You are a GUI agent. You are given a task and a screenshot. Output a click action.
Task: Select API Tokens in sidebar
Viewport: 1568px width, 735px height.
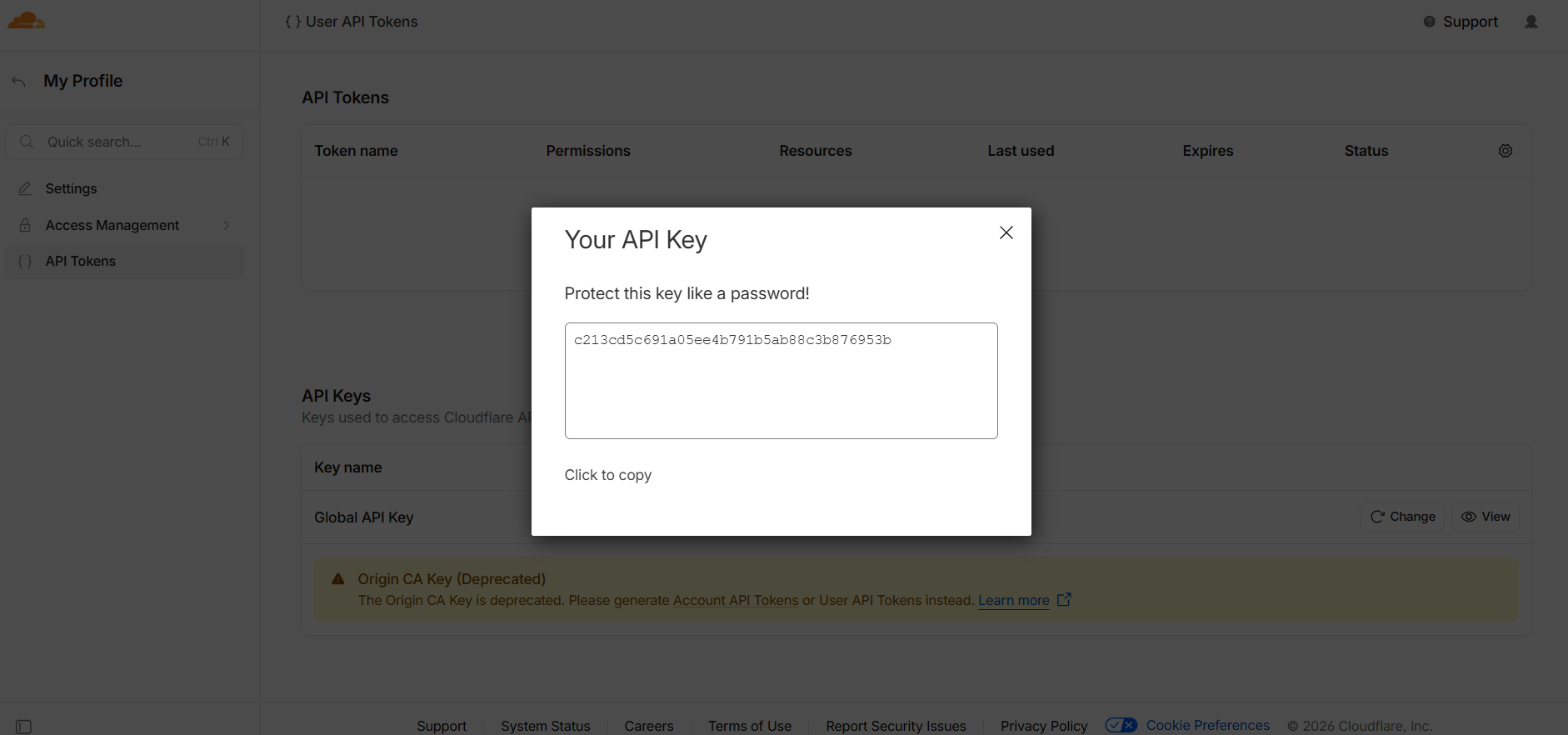(x=125, y=261)
